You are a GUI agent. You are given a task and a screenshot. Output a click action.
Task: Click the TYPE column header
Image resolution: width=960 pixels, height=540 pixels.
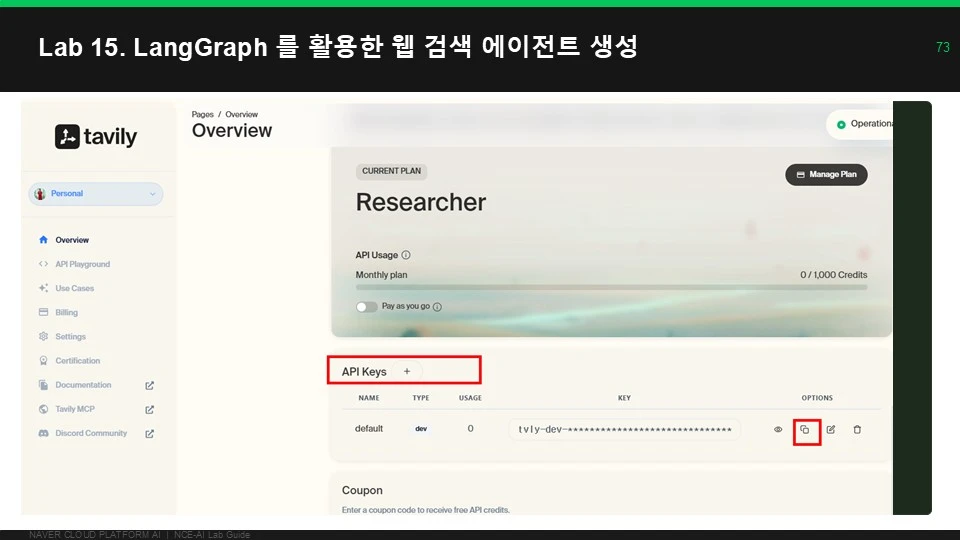pos(421,398)
